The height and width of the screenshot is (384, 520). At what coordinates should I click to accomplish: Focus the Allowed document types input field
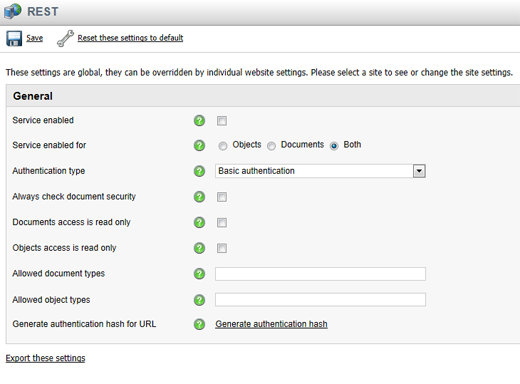coord(320,274)
